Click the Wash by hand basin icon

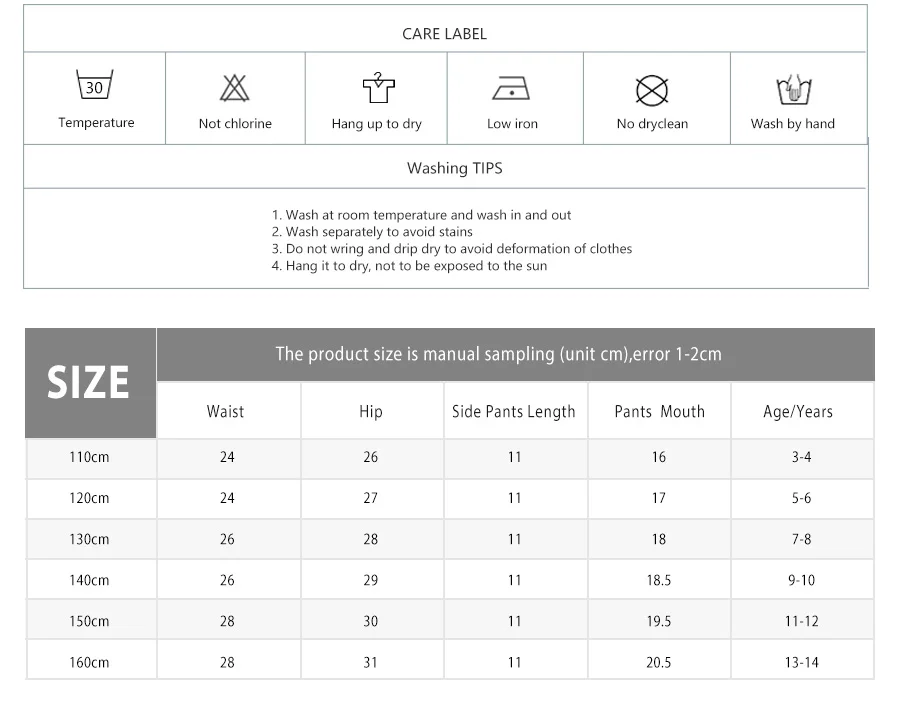tap(793, 90)
